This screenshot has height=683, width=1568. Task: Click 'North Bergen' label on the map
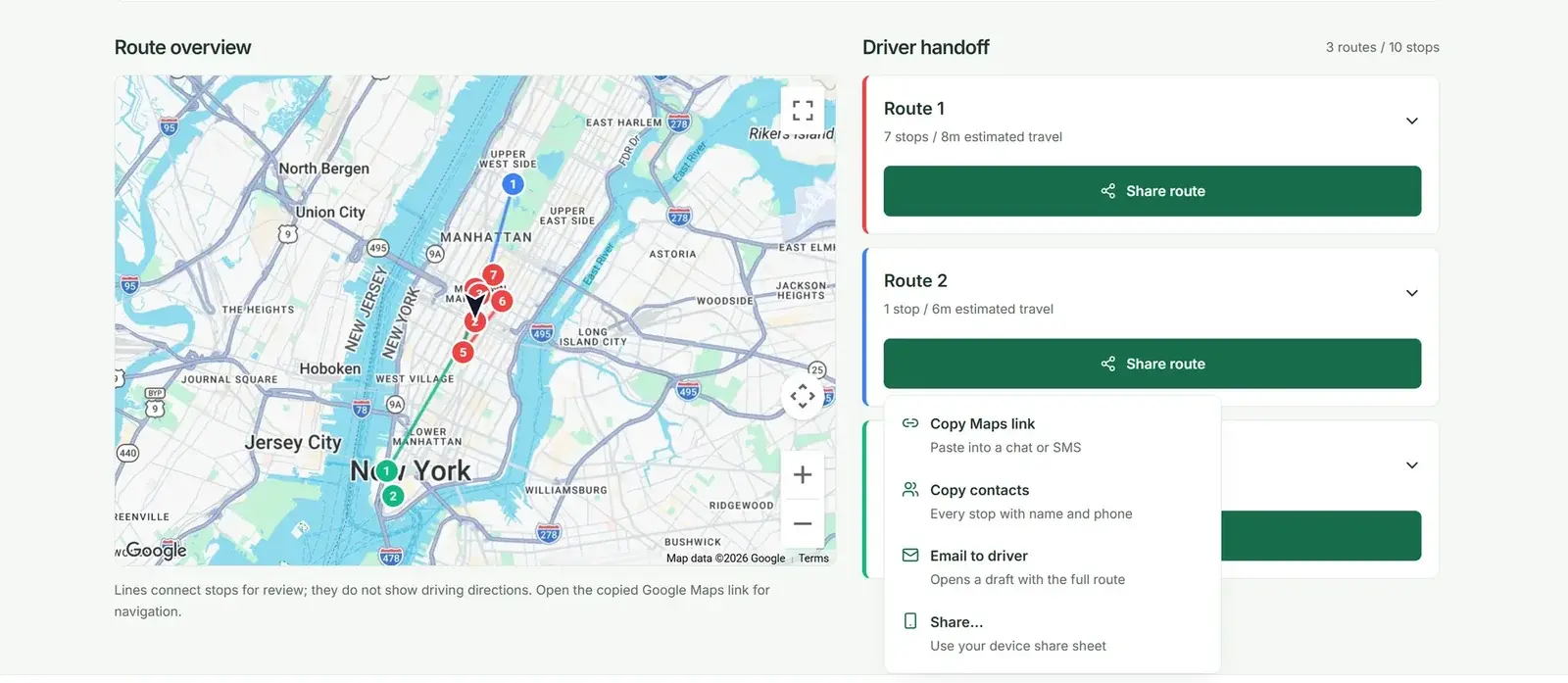click(324, 169)
